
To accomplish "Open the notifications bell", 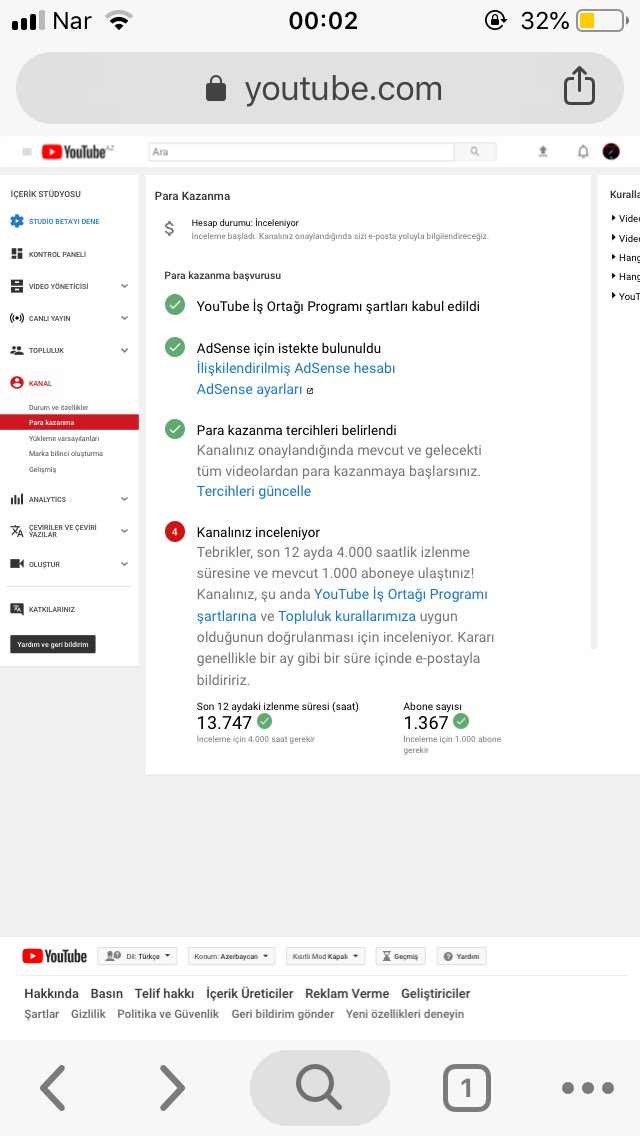I will coord(583,151).
